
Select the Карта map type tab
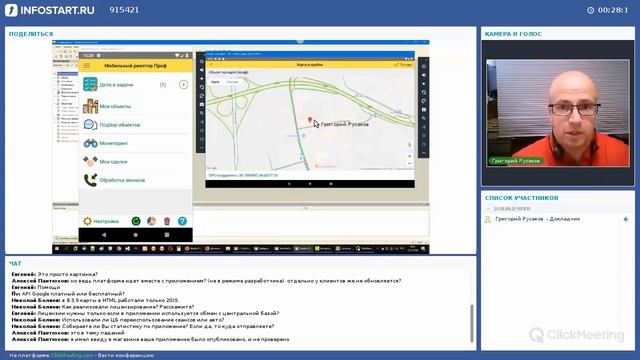[x=215, y=82]
